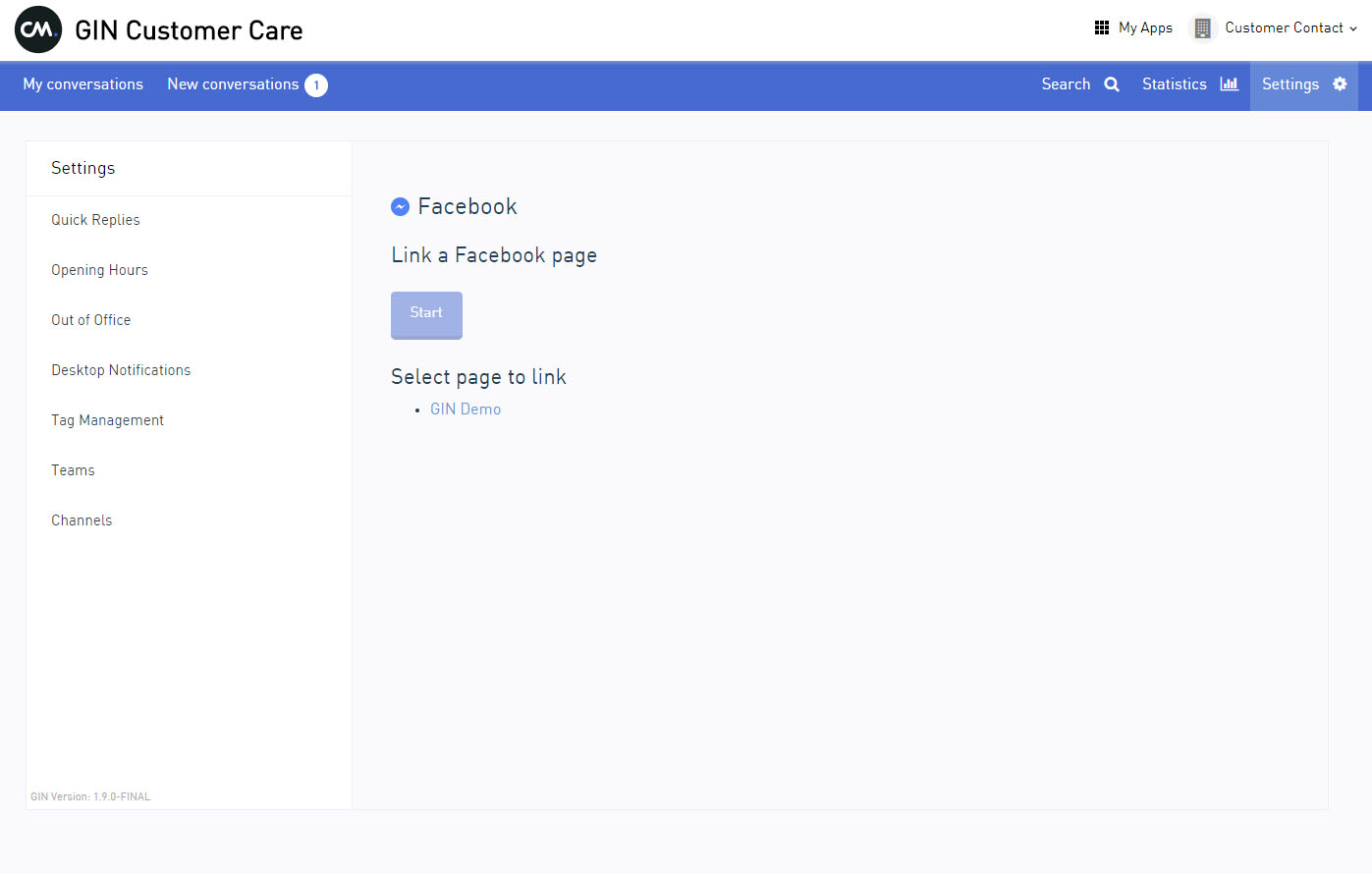Click the New conversations count badge
The width and height of the screenshot is (1372, 874).
pos(316,85)
